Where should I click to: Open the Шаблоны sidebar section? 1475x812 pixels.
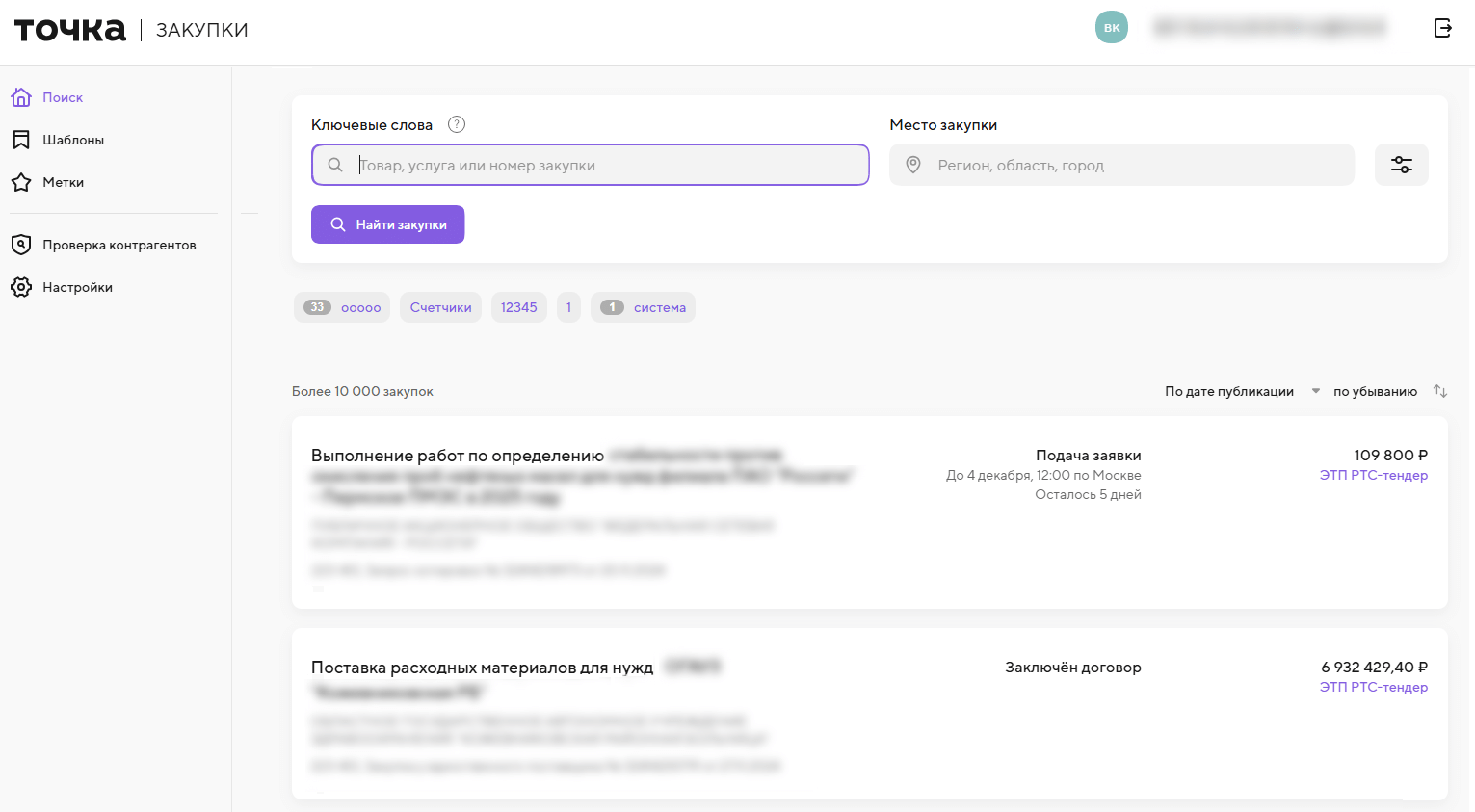[73, 140]
